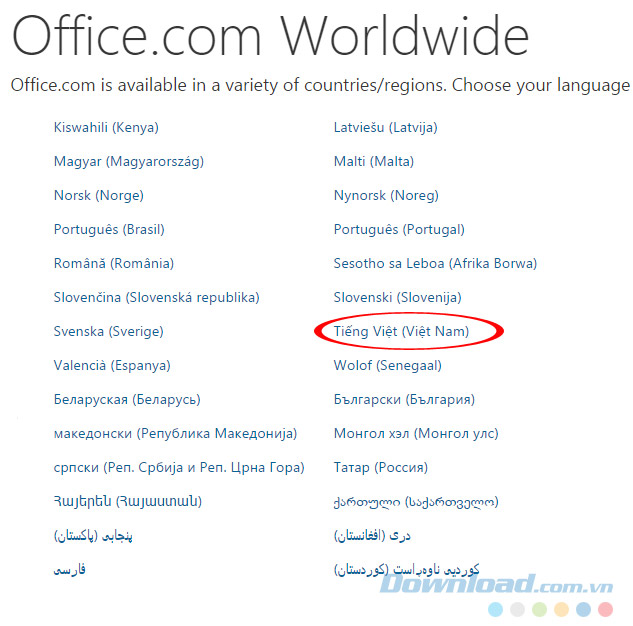Choose српски (Реп. Србија и Реп. Црна Гора)

pyautogui.click(x=179, y=467)
